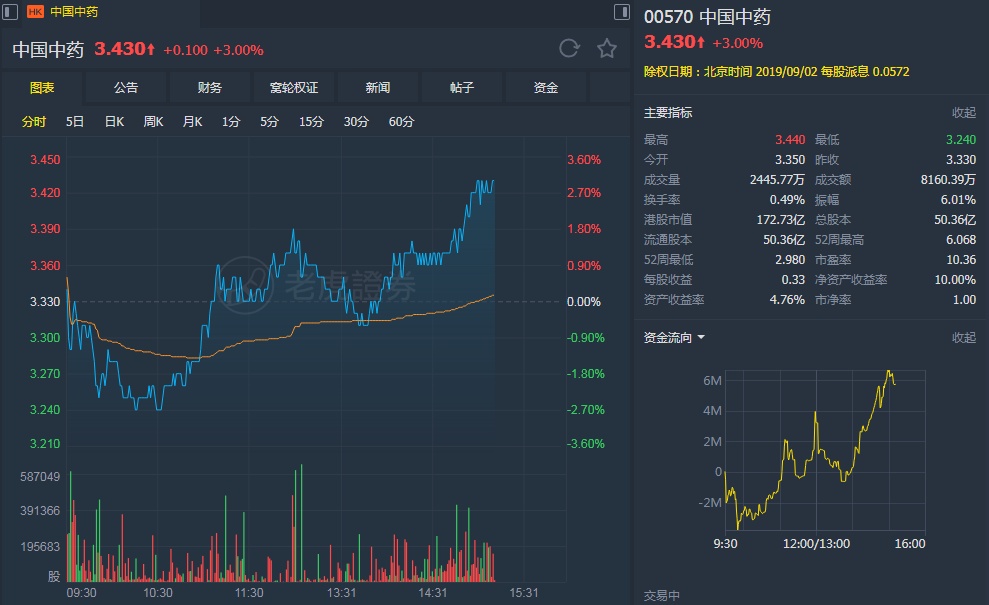Choose the 15分 chart interval
989x605 pixels.
point(311,122)
